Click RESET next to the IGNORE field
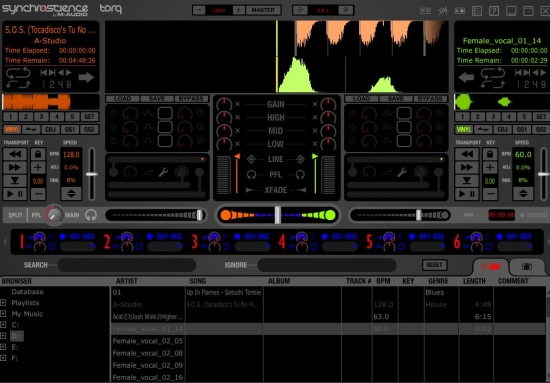The image size is (550, 383). [x=435, y=265]
